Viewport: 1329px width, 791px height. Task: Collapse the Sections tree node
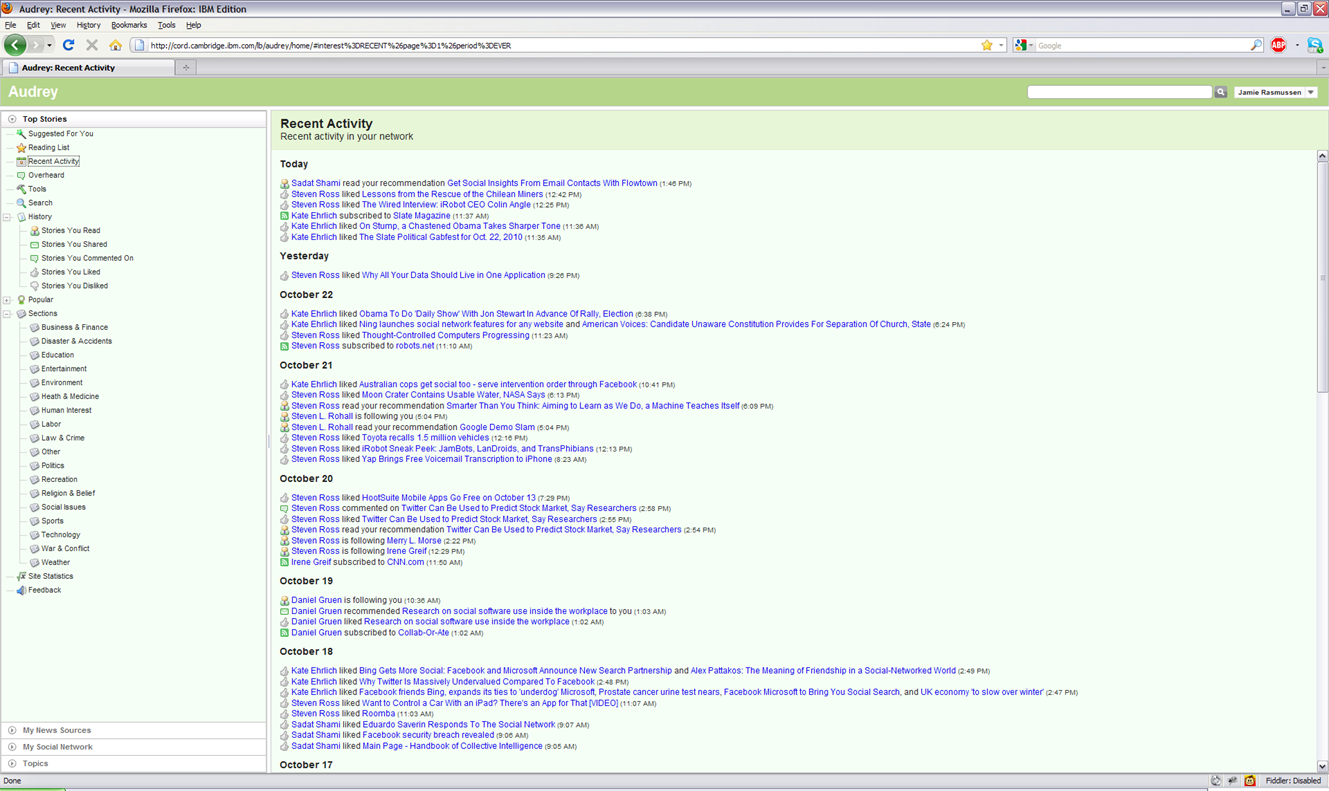pyautogui.click(x=7, y=314)
